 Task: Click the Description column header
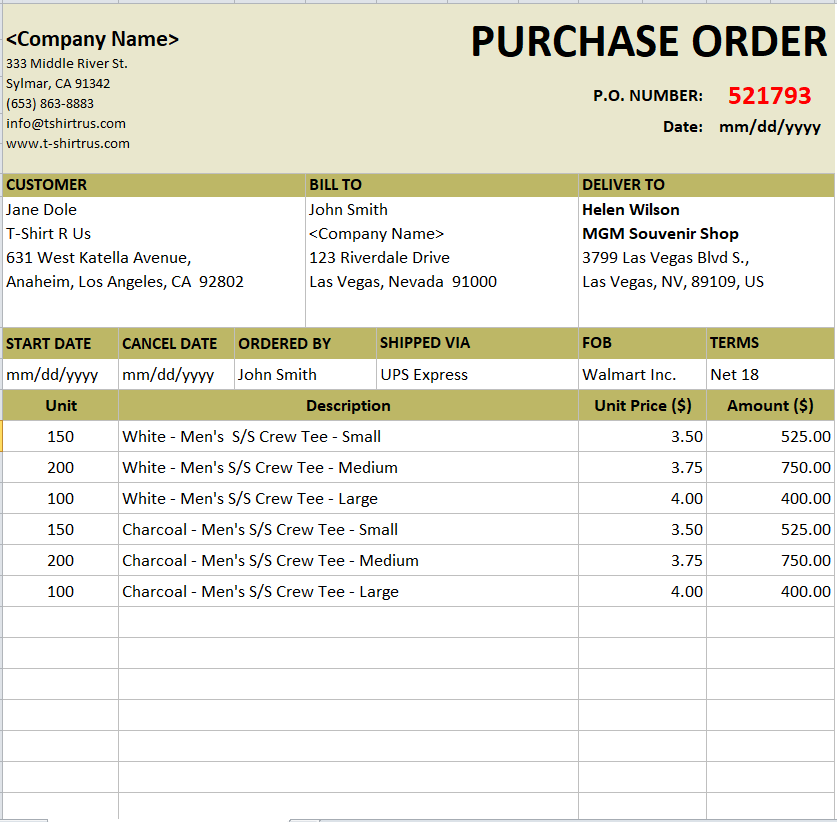348,406
